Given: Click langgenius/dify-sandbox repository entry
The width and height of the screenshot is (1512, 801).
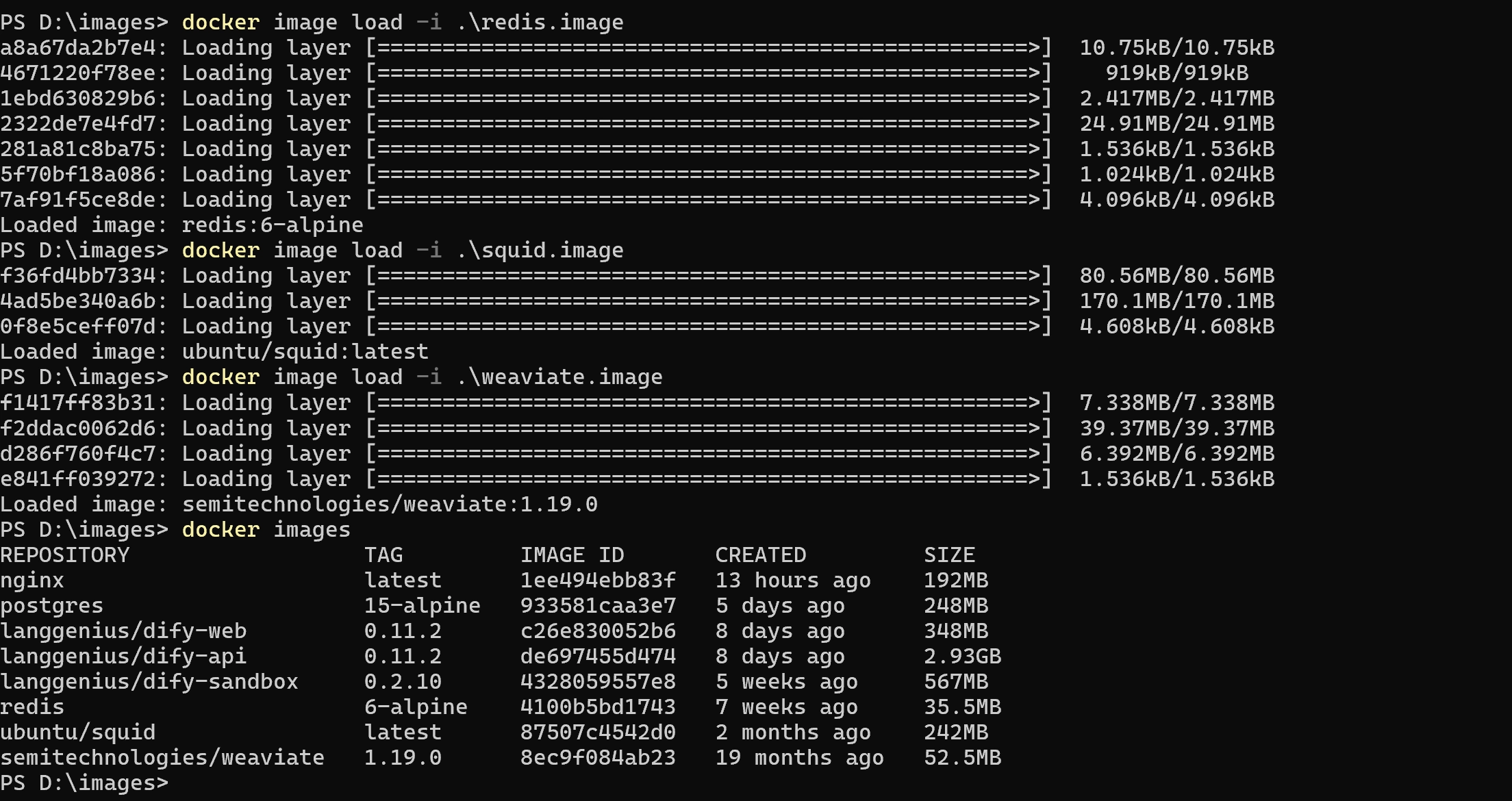Looking at the screenshot, I should click(x=149, y=682).
